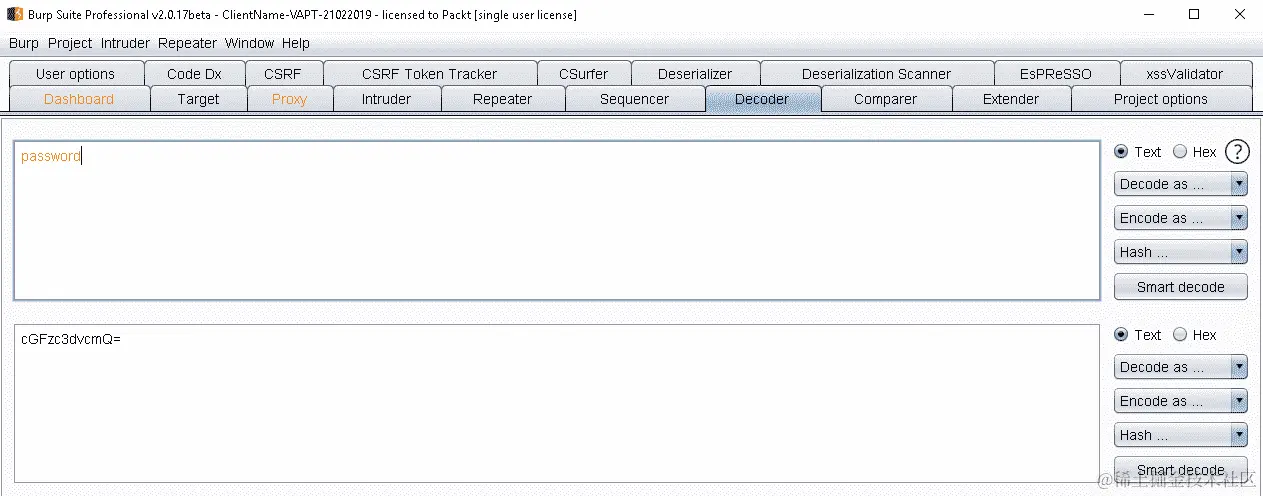
Task: Open the xssValidator tab
Action: point(1185,74)
